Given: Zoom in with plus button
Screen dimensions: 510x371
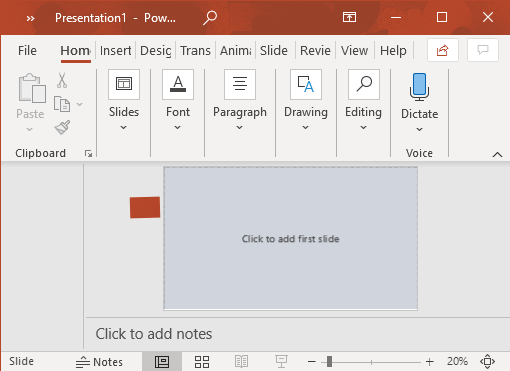Looking at the screenshot, I should [430, 362].
